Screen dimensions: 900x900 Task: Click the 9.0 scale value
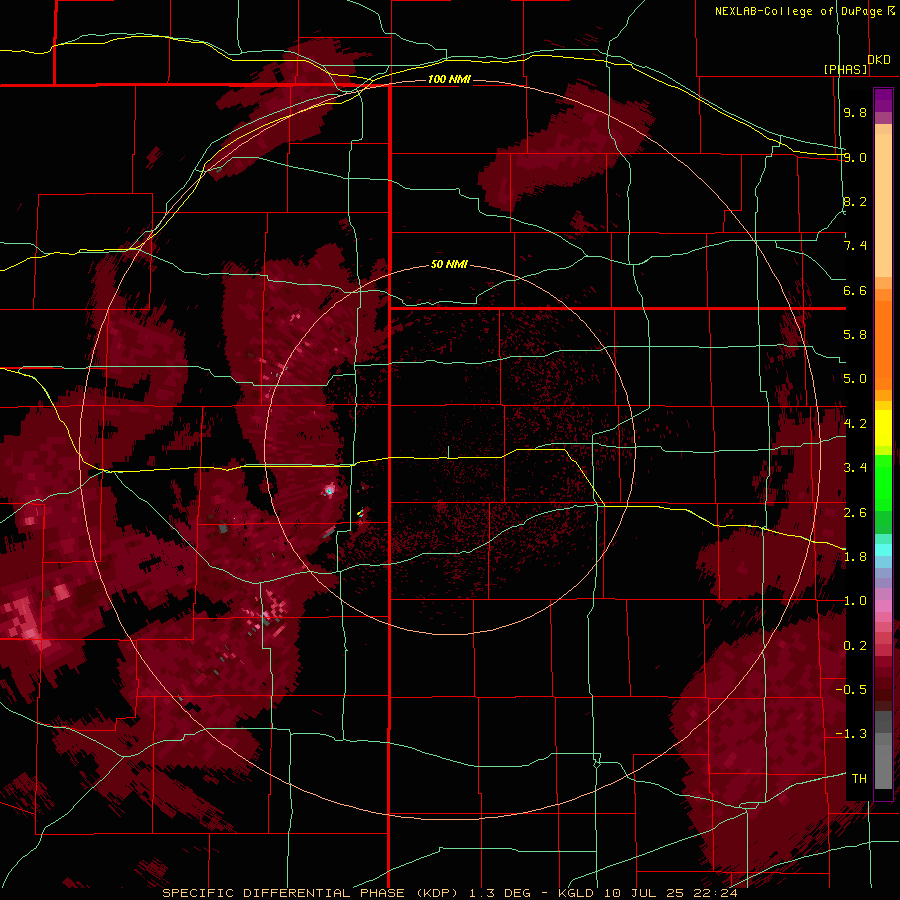(855, 157)
